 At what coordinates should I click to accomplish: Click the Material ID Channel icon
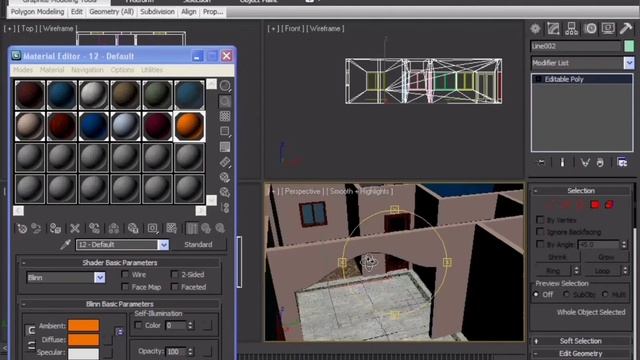(x=152, y=229)
